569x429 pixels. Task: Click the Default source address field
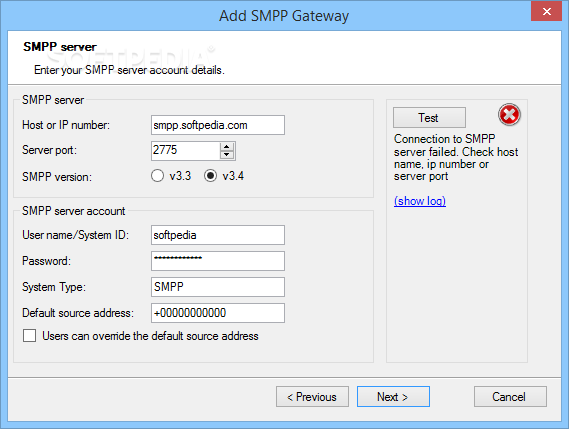(218, 313)
